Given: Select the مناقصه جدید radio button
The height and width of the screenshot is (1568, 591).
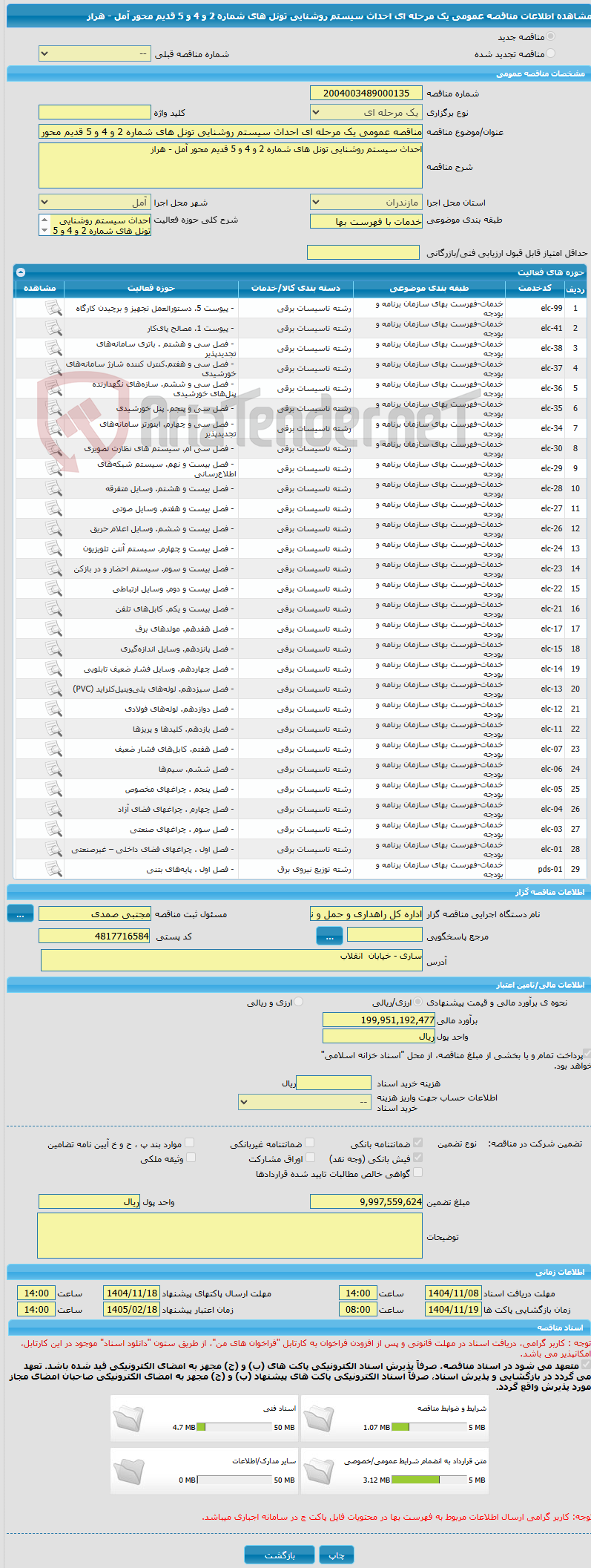Looking at the screenshot, I should (x=550, y=36).
